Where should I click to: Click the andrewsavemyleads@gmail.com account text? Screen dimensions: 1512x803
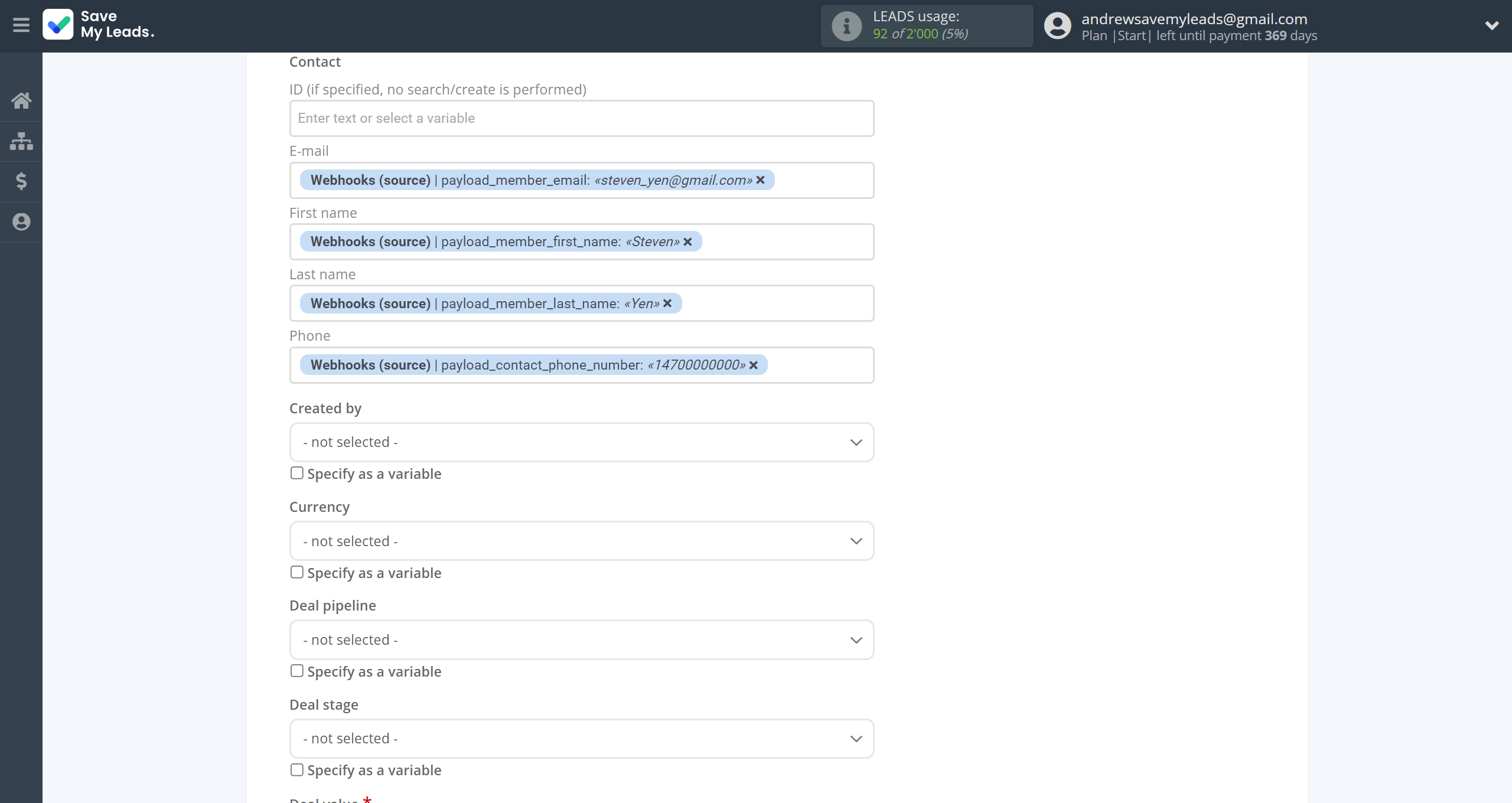point(1194,18)
